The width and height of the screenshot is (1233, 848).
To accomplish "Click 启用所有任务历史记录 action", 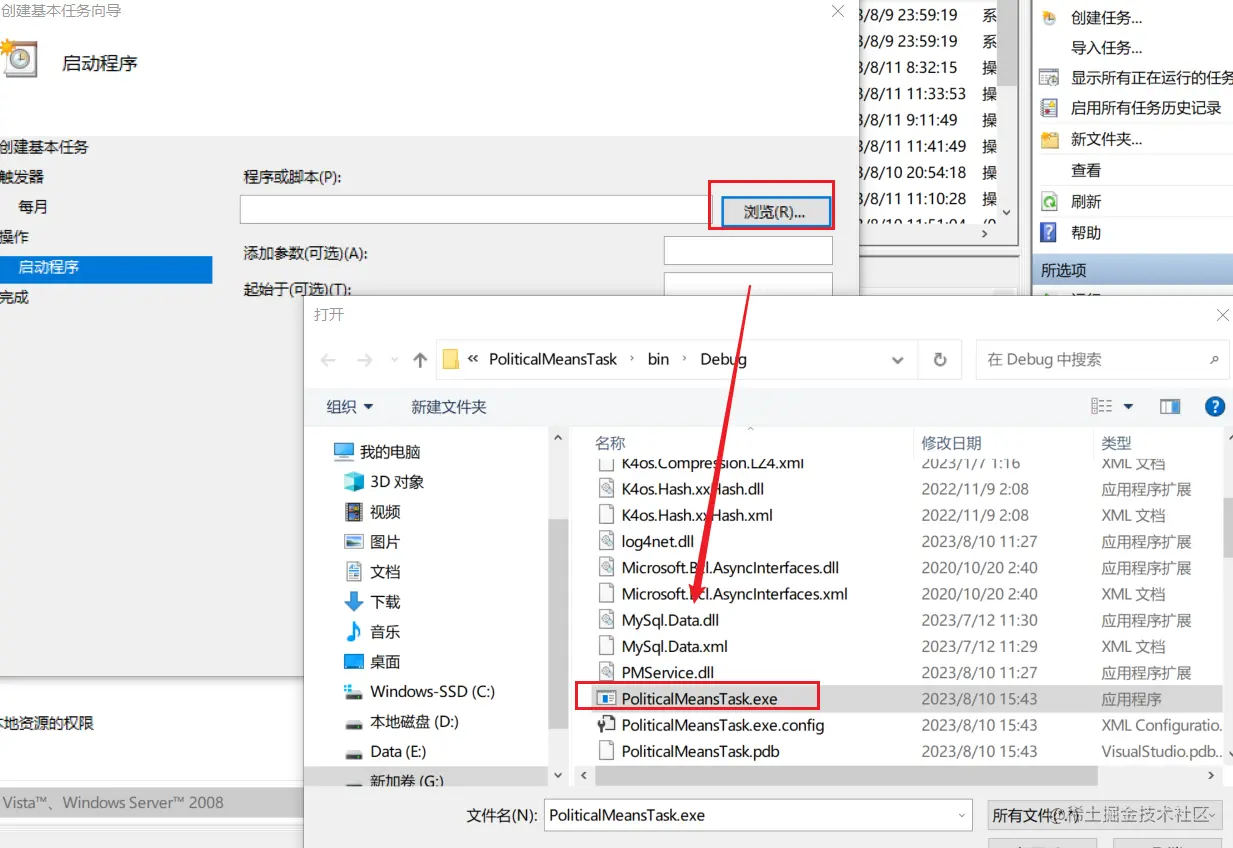I will pyautogui.click(x=1146, y=107).
